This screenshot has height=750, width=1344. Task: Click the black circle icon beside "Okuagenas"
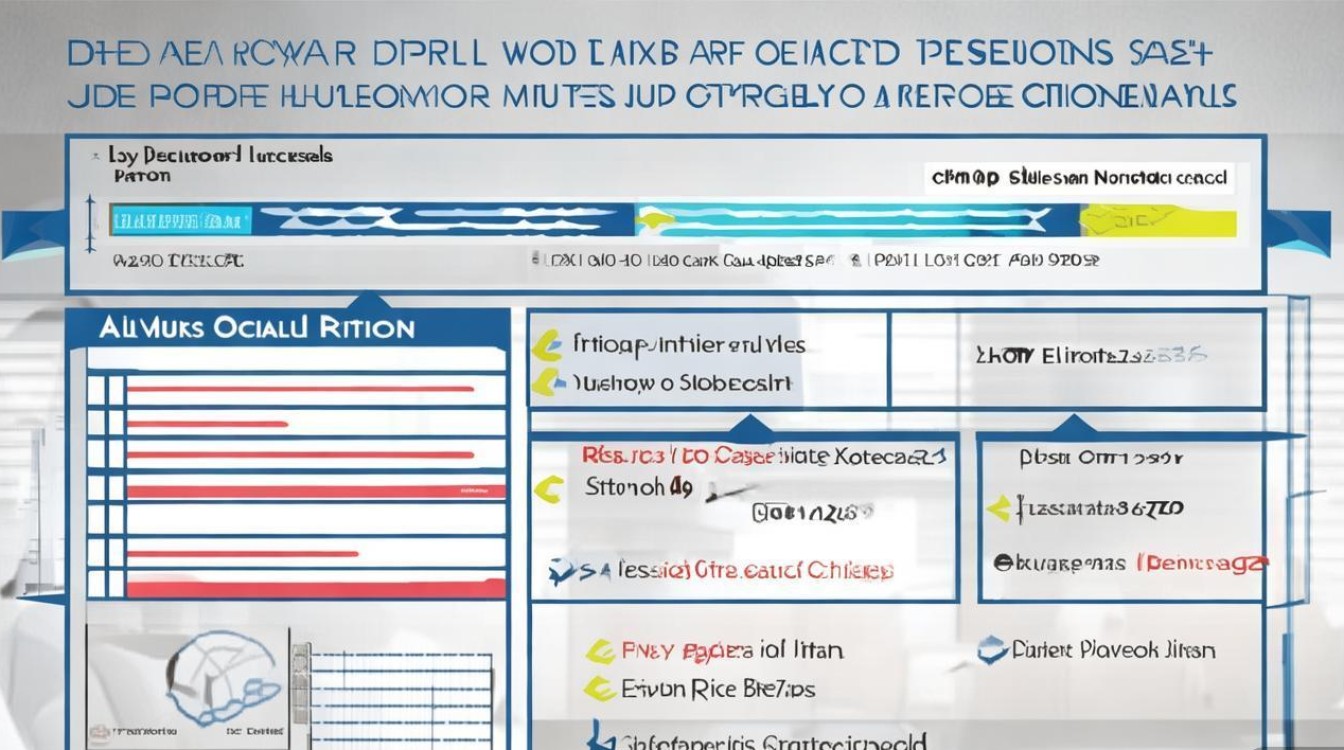(x=999, y=563)
